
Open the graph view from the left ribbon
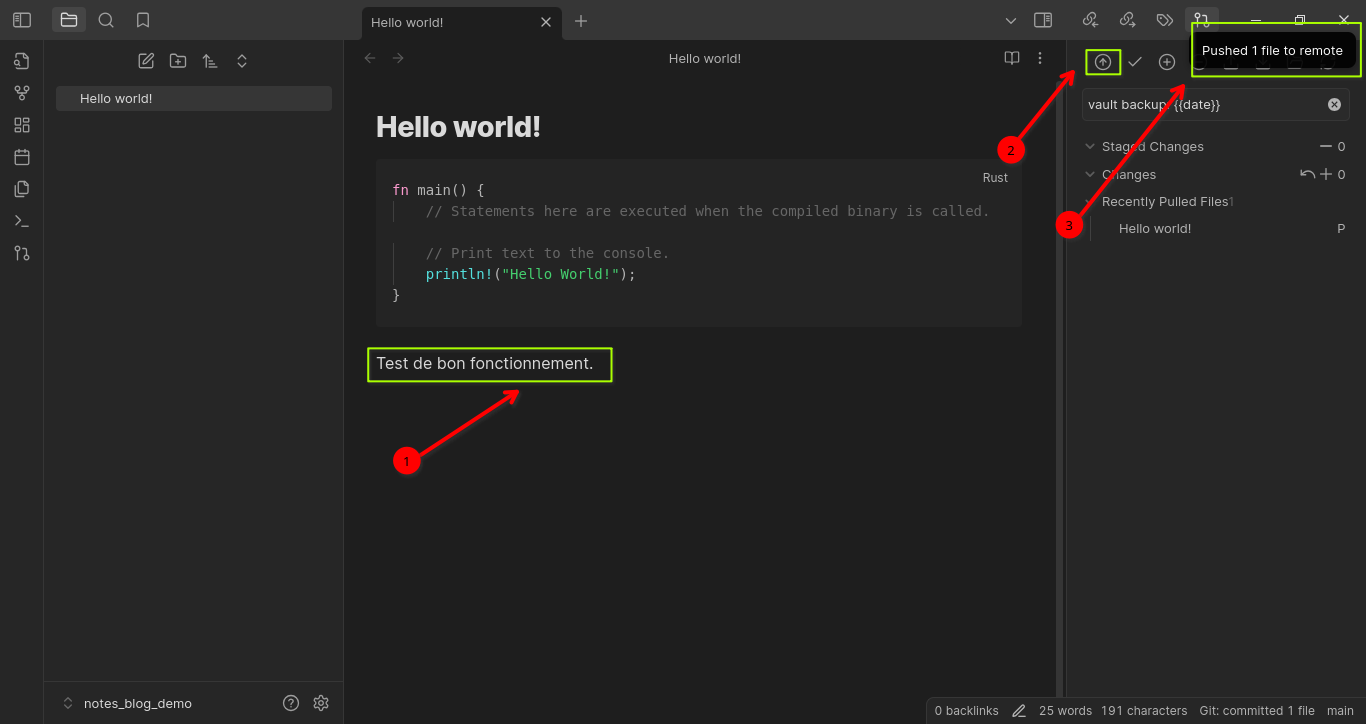pos(22,93)
